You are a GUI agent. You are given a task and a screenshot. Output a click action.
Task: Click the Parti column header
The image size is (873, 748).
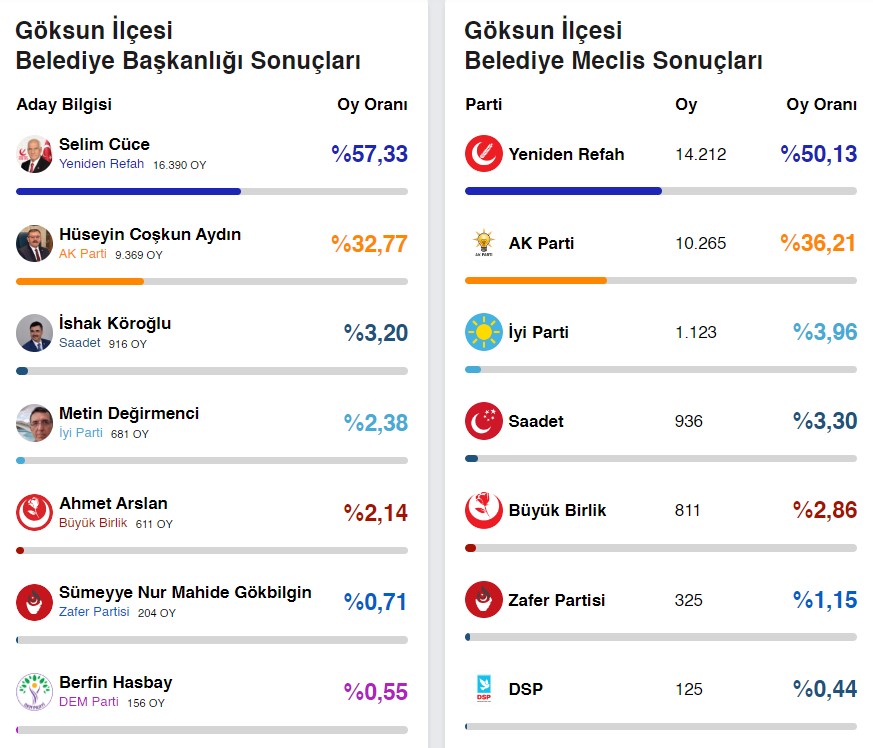point(484,105)
